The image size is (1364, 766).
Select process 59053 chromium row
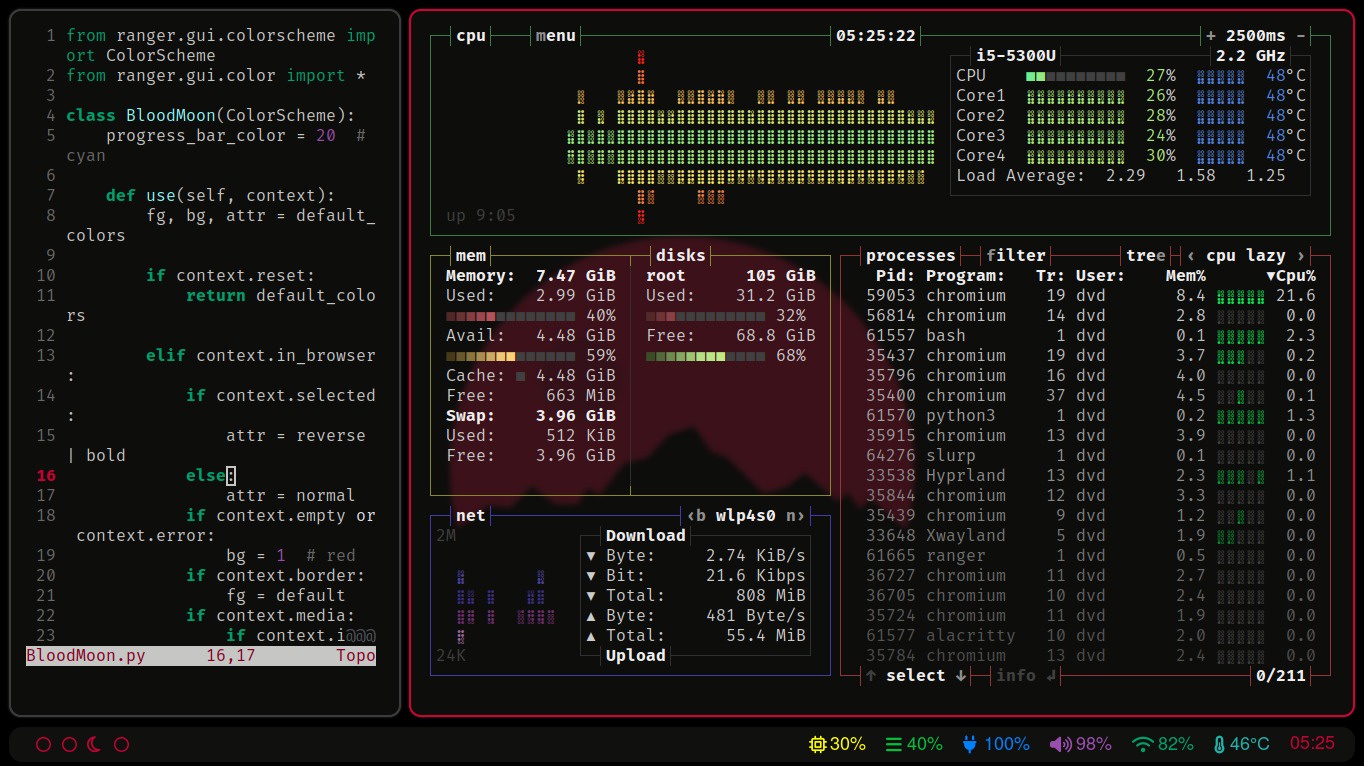click(1091, 295)
